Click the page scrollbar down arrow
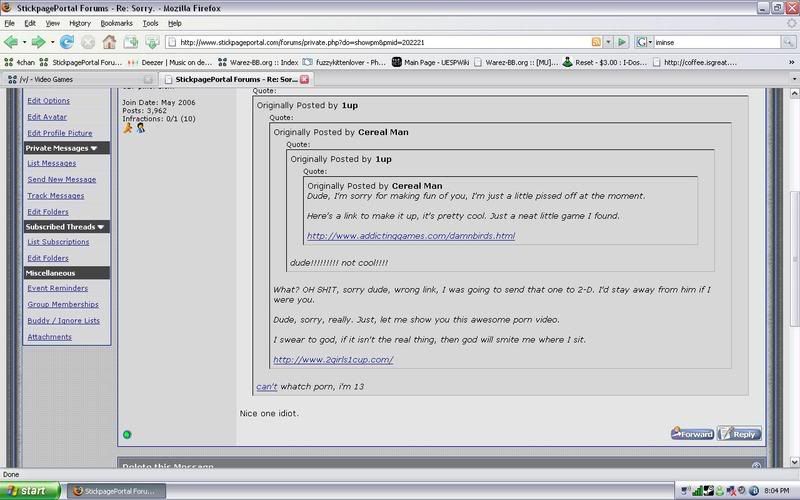800x500 pixels. [794, 461]
